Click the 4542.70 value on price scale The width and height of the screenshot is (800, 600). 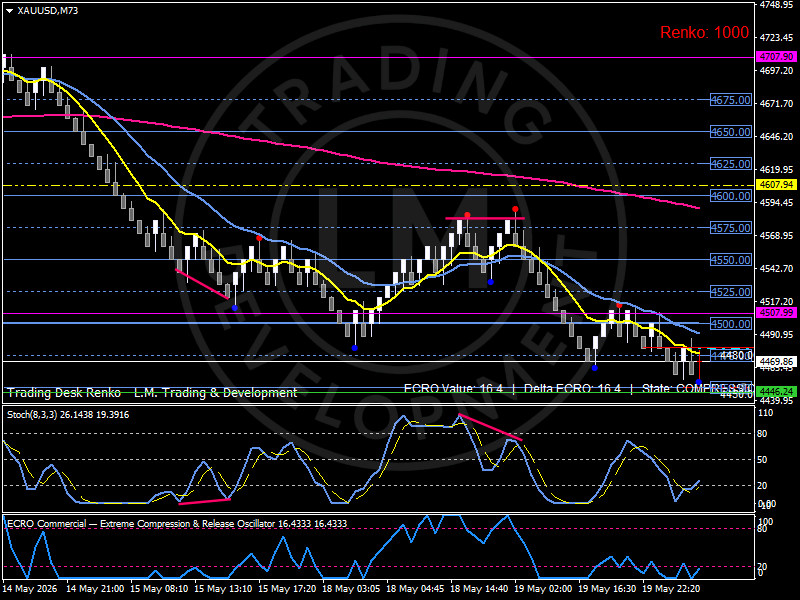coord(777,268)
